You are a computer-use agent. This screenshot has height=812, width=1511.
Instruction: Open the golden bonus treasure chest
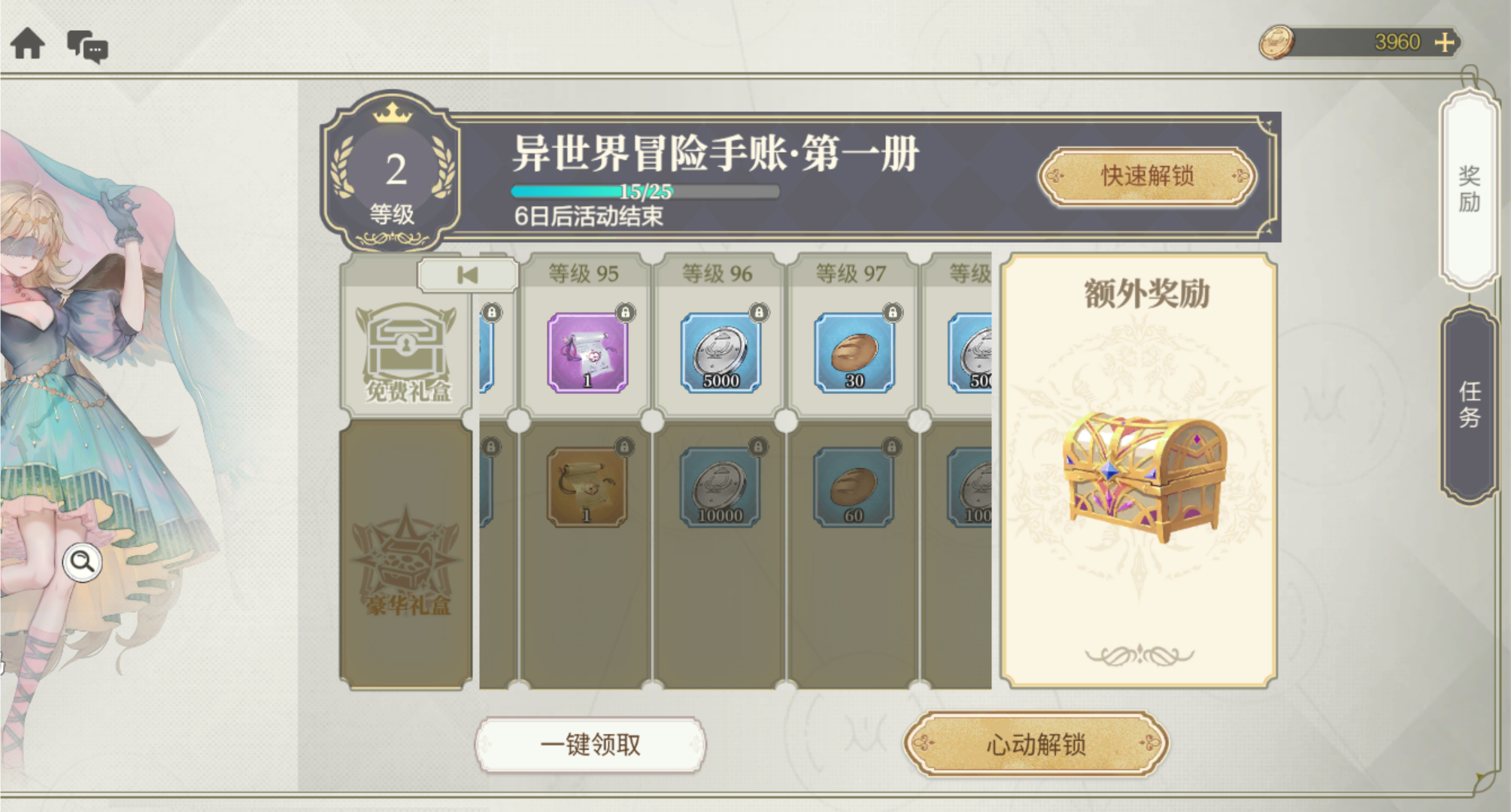[x=1143, y=476]
